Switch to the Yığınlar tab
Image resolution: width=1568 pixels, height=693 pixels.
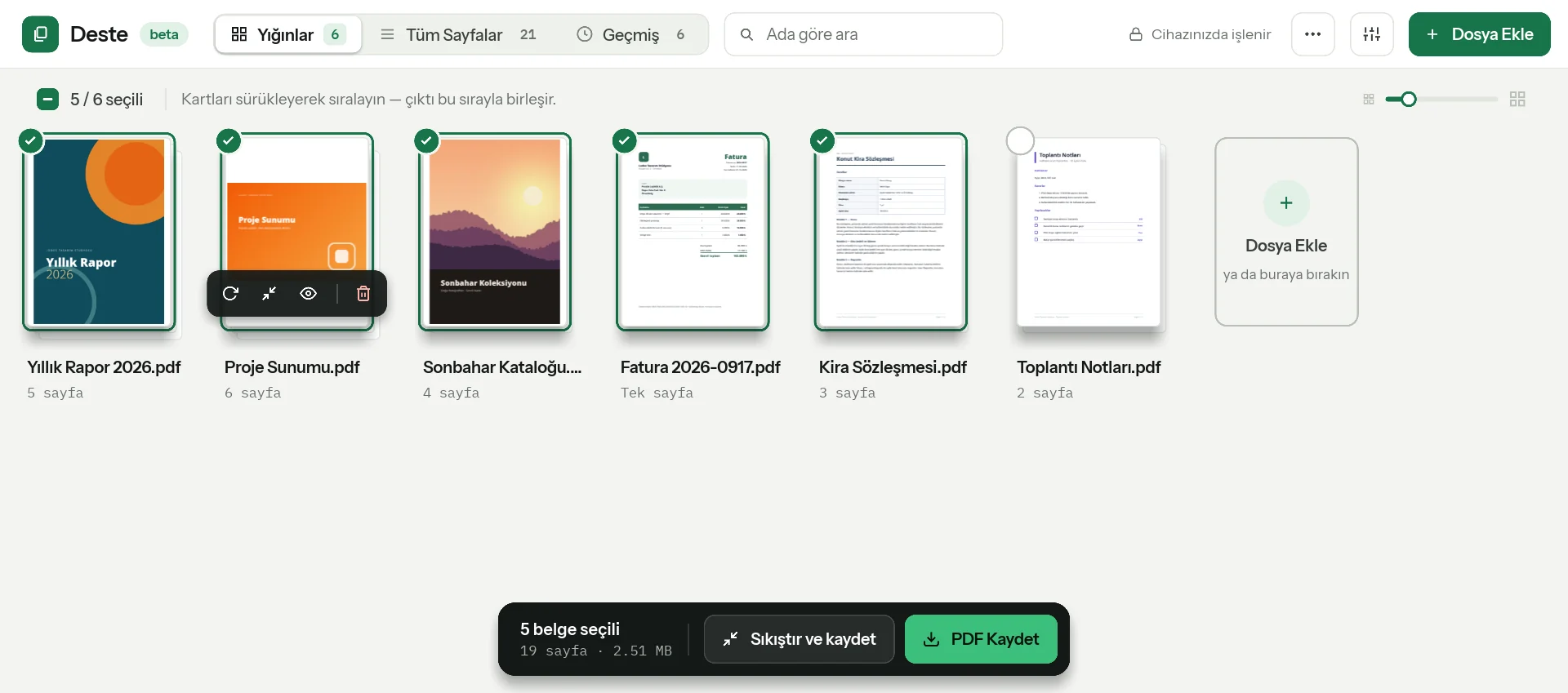tap(288, 34)
